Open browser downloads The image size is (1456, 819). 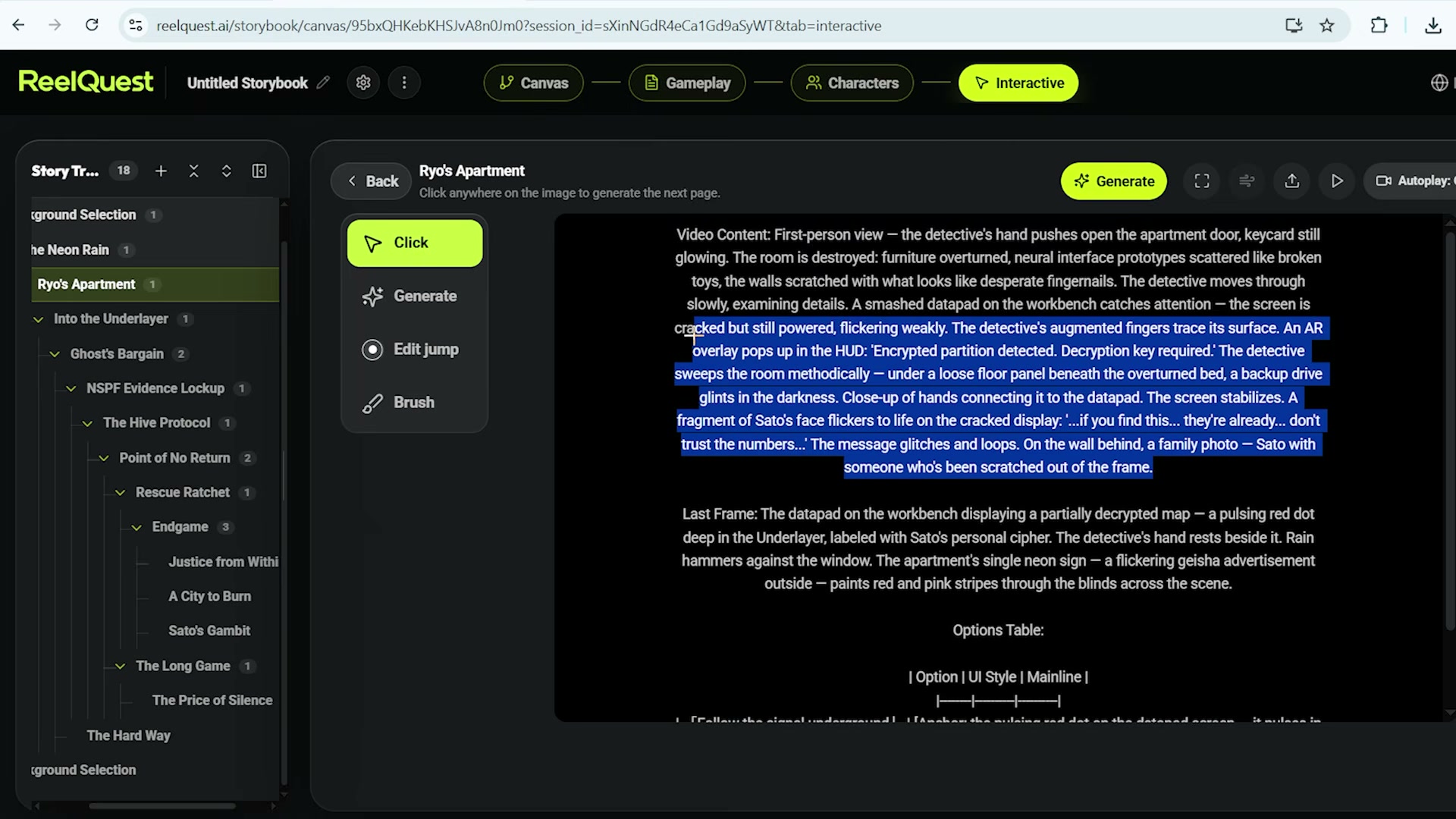[1432, 25]
